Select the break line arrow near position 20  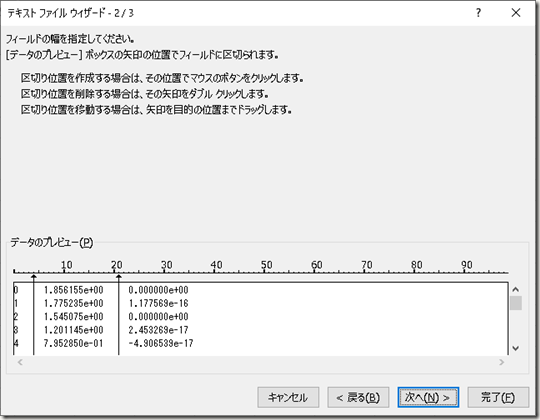[118, 277]
